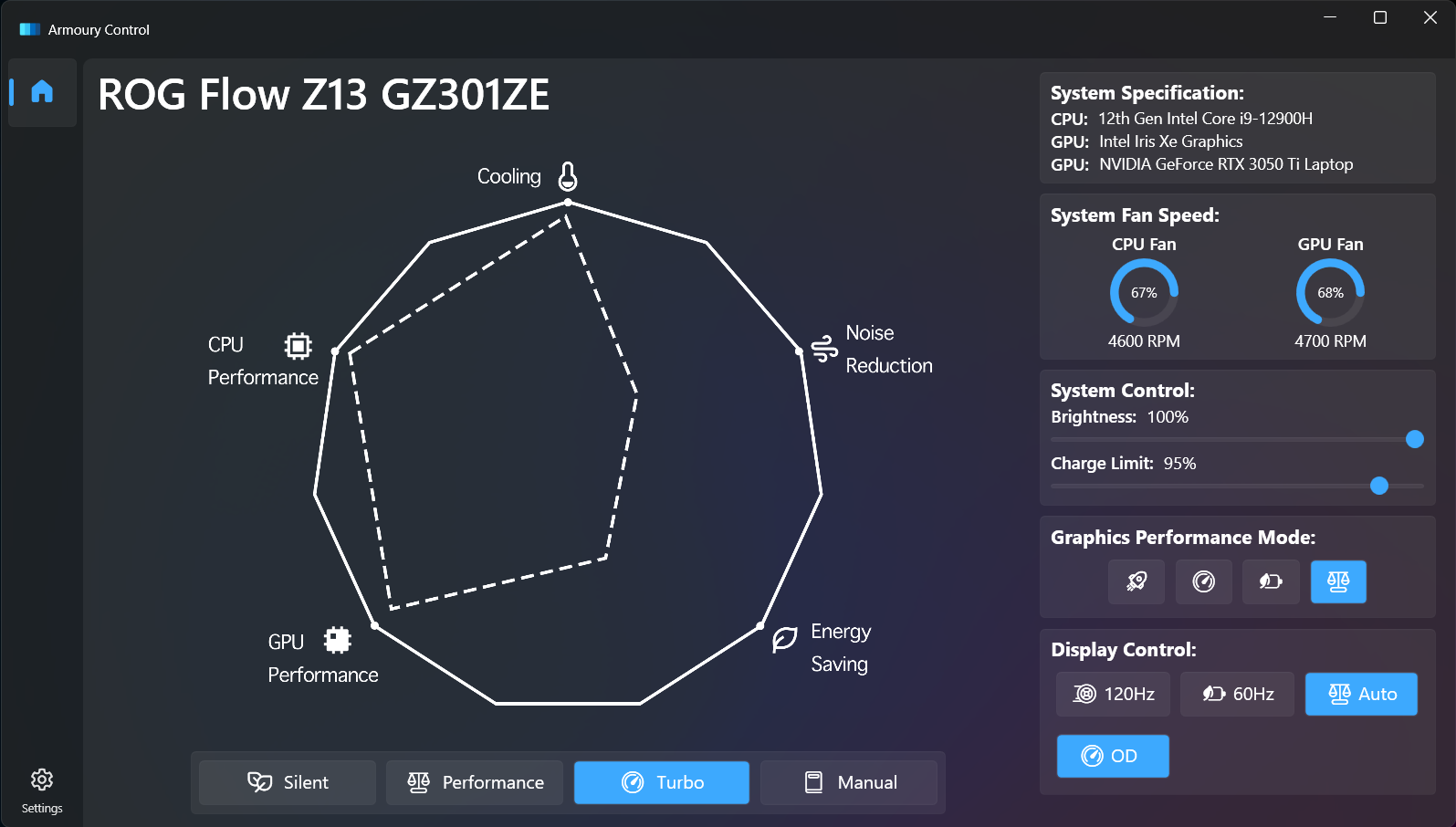Select the rocket Graphics Performance Mode

(x=1137, y=581)
